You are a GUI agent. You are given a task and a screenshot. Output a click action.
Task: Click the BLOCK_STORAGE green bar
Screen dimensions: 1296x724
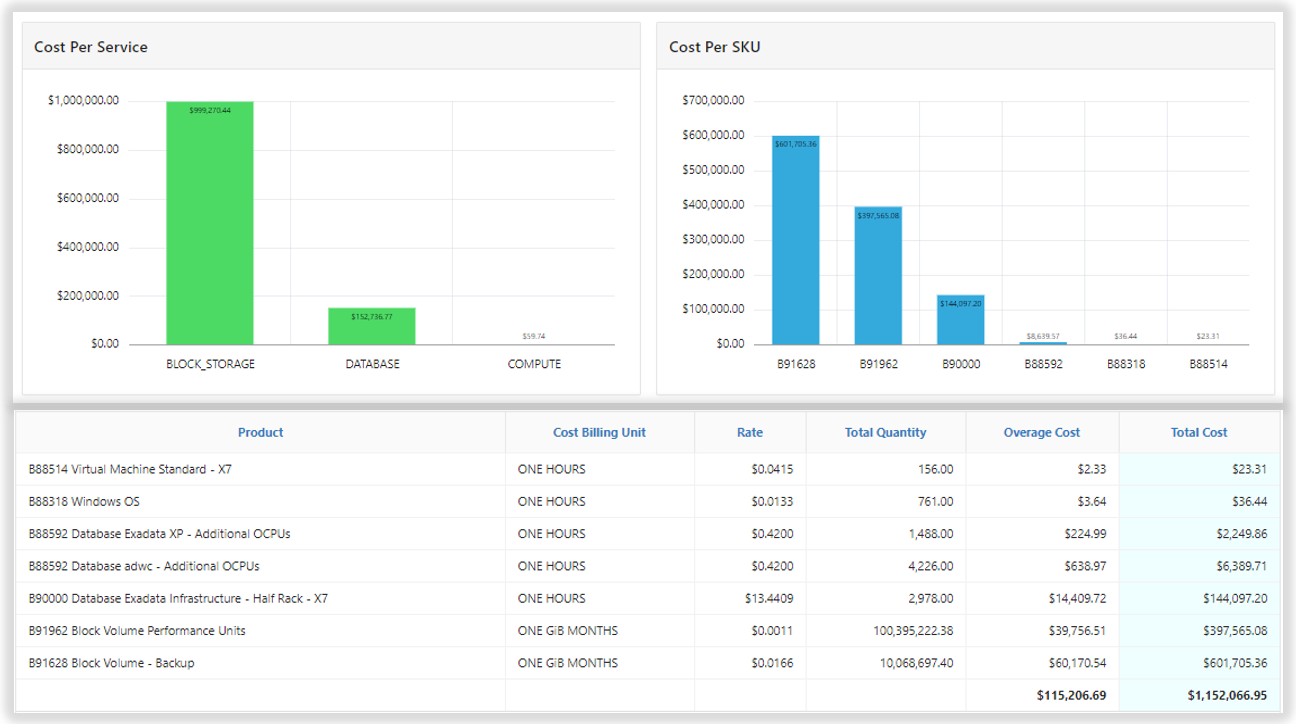point(210,223)
